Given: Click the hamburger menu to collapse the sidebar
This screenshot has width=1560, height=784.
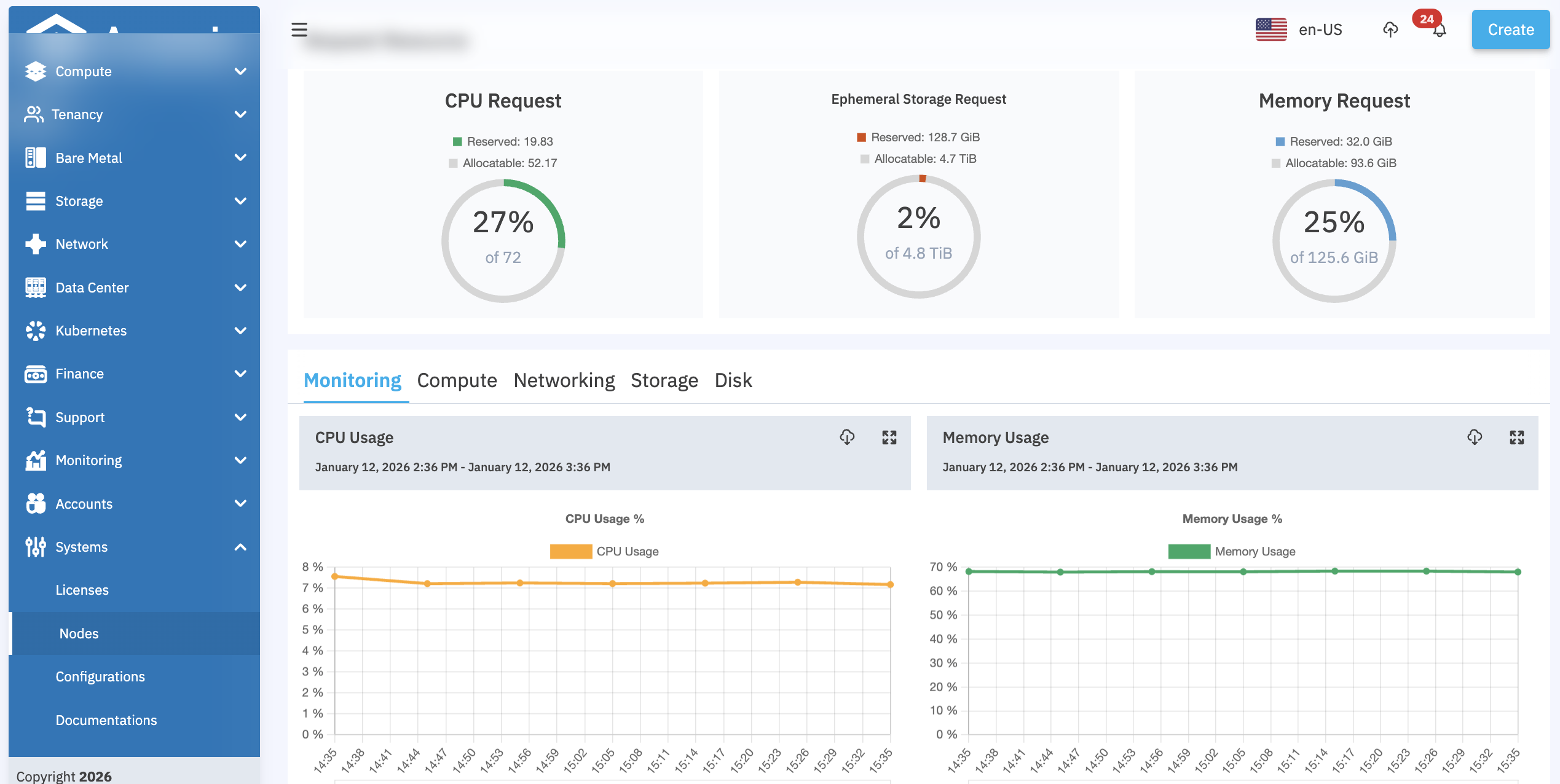Looking at the screenshot, I should pos(299,30).
